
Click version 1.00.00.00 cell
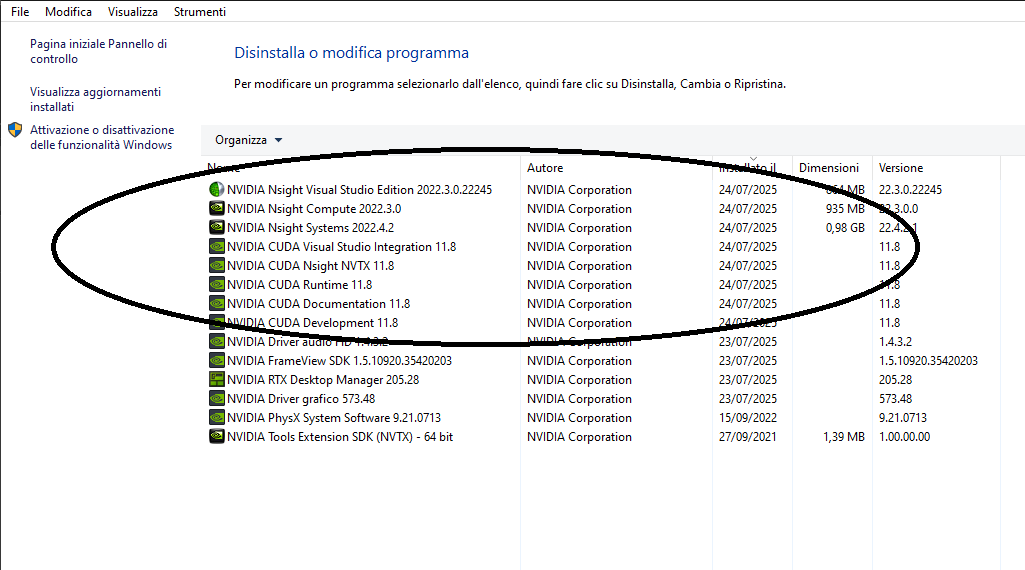905,436
